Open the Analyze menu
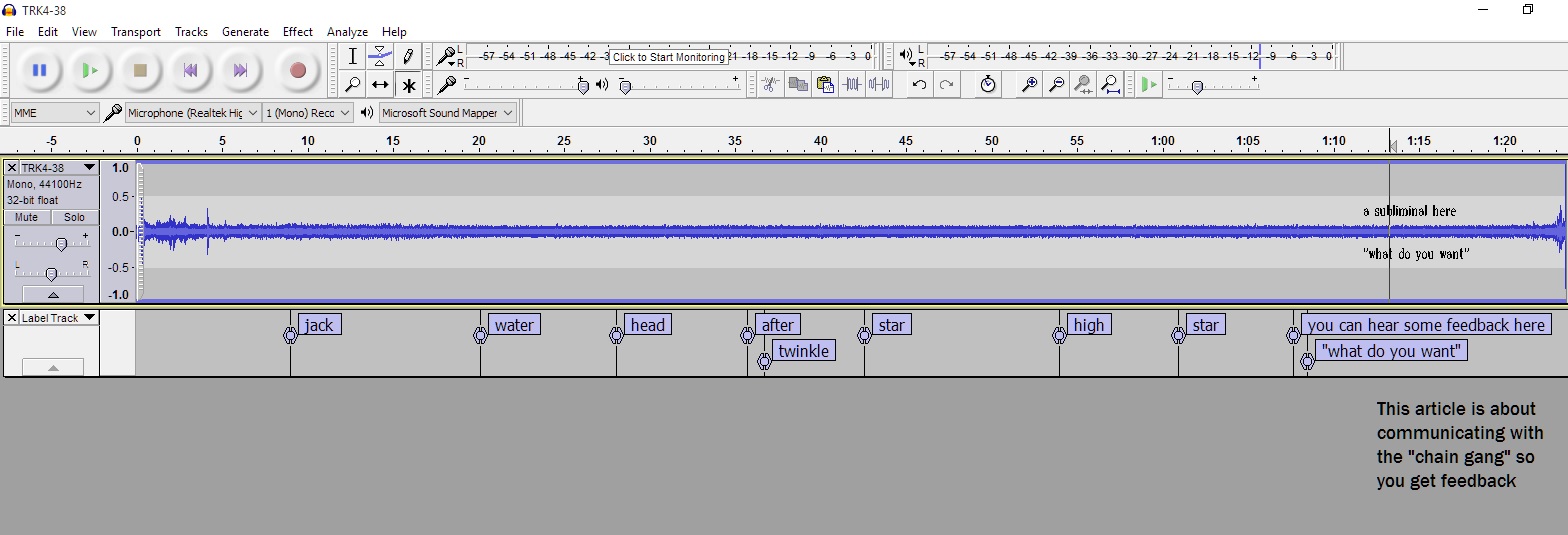Image resolution: width=1568 pixels, height=535 pixels. tap(347, 32)
